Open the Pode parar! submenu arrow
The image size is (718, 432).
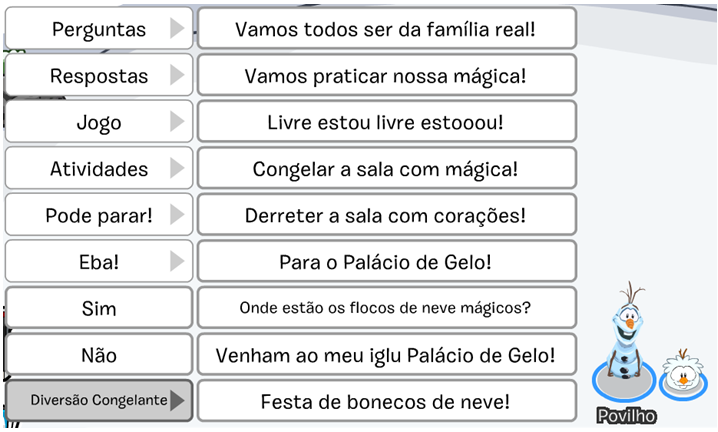(177, 215)
